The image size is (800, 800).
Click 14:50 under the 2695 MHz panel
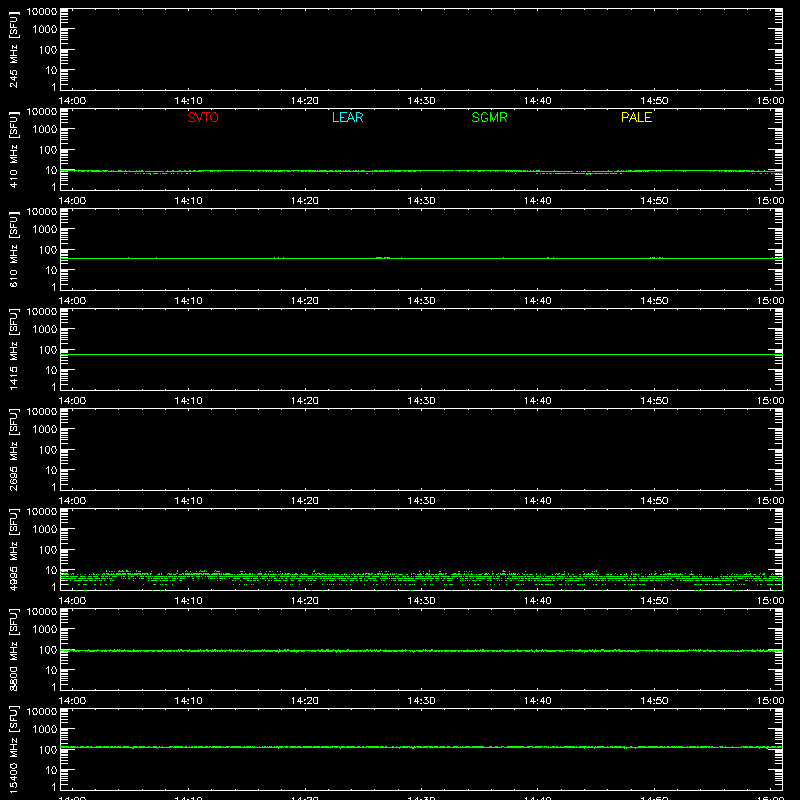(x=654, y=501)
